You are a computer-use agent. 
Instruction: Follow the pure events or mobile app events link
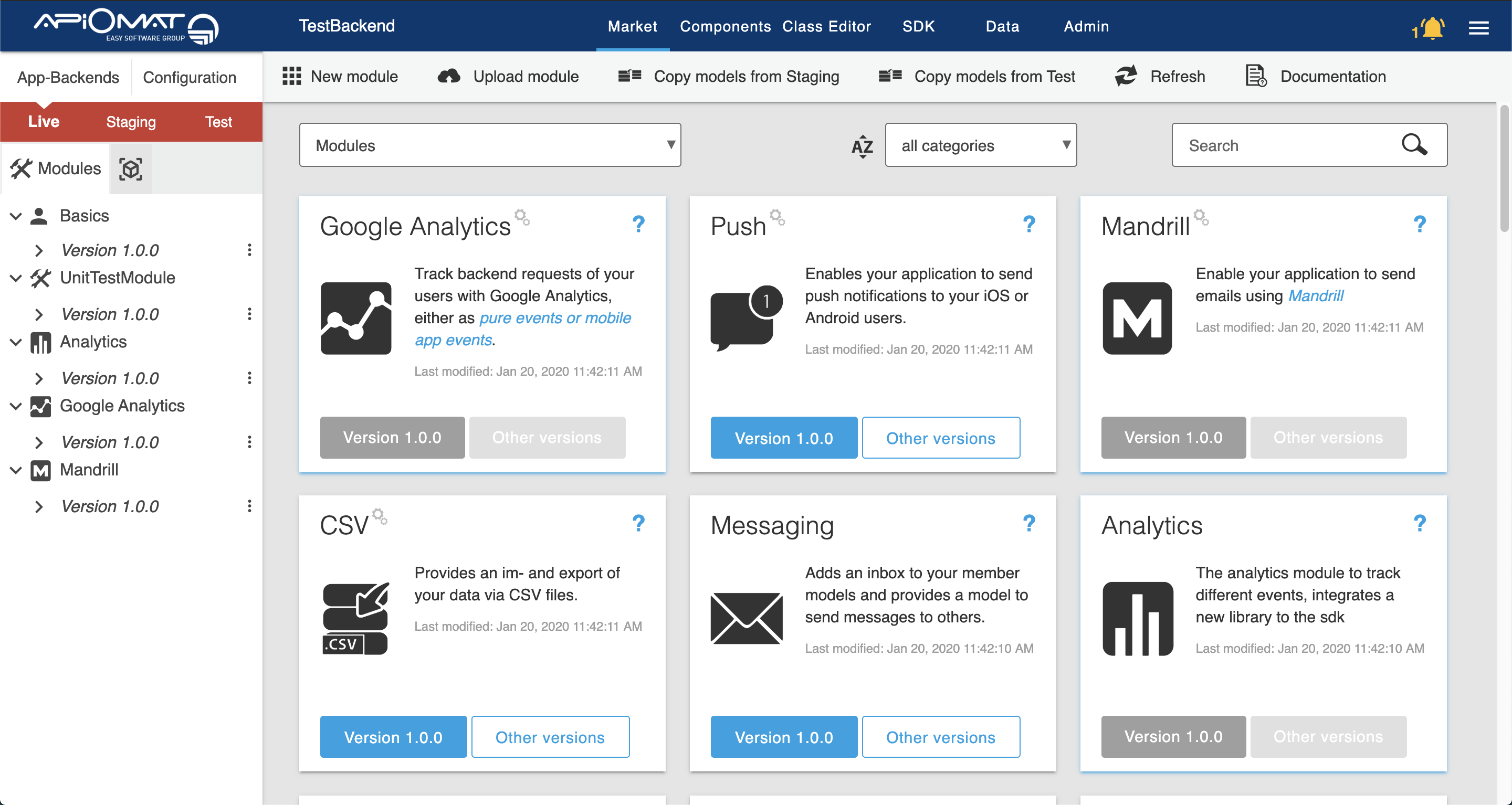click(x=522, y=329)
